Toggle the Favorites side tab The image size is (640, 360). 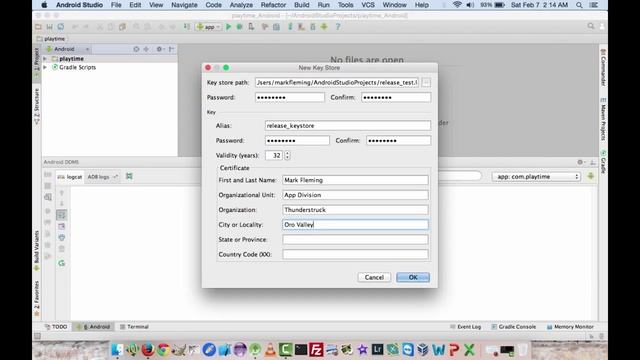point(37,298)
